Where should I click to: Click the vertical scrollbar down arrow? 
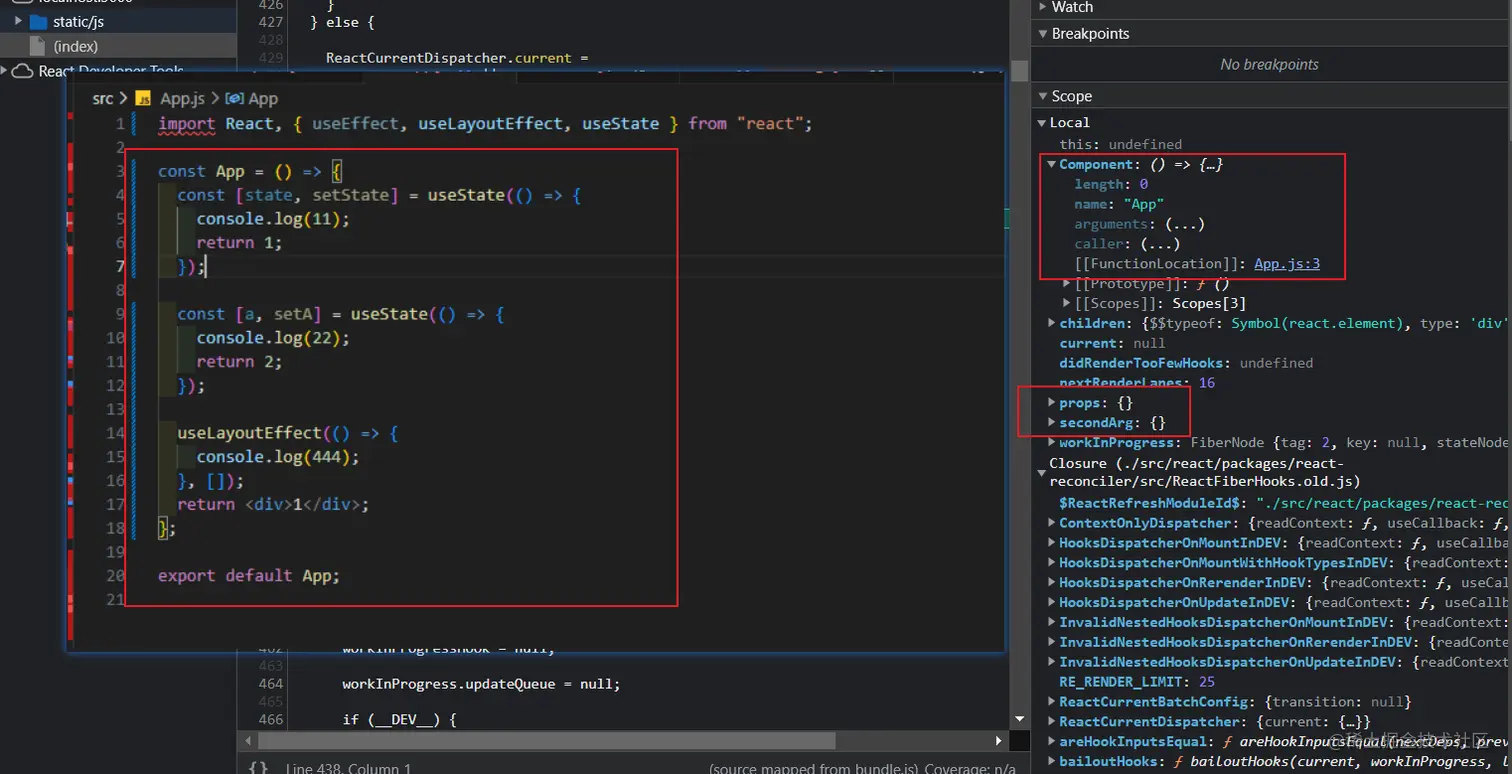coord(1019,719)
